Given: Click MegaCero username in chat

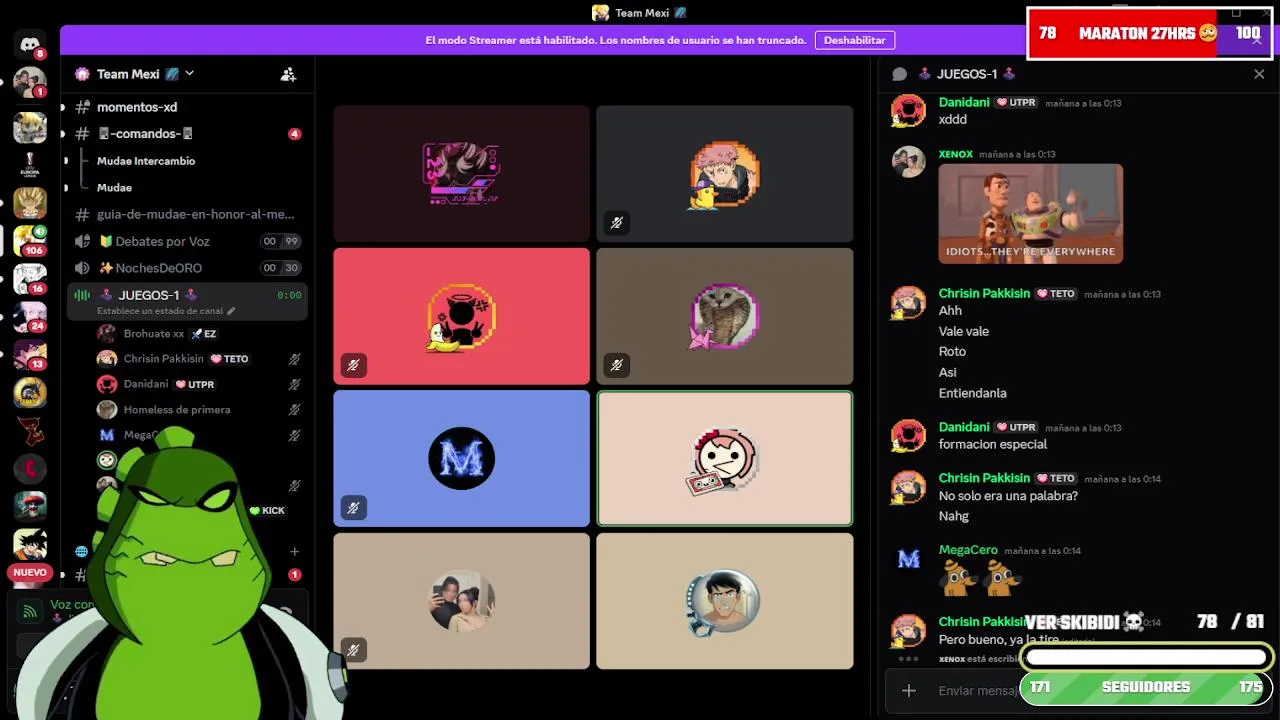Looking at the screenshot, I should pyautogui.click(x=968, y=550).
